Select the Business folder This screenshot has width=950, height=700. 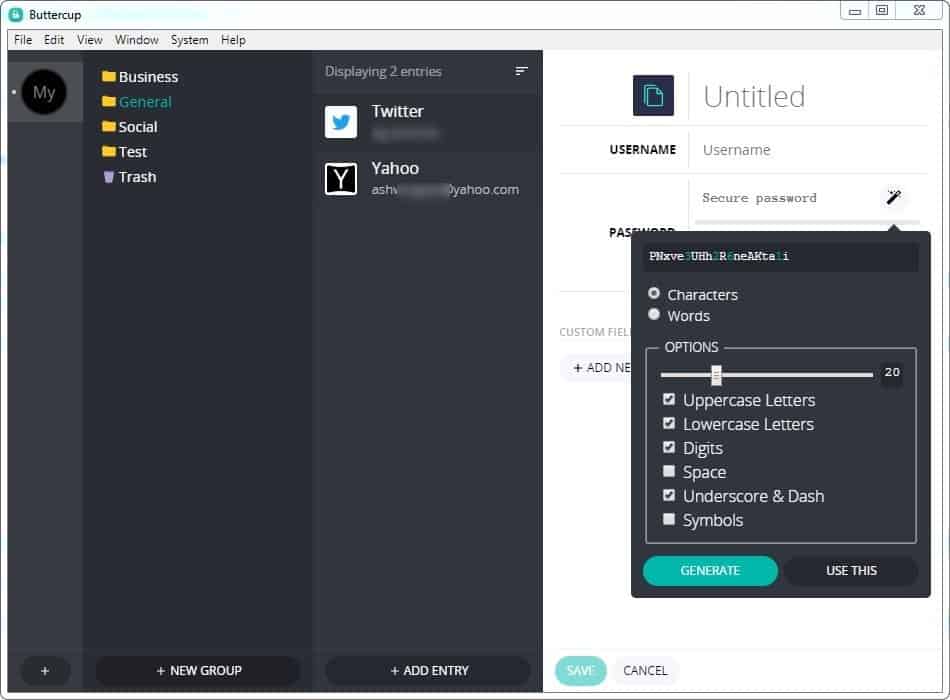[147, 77]
